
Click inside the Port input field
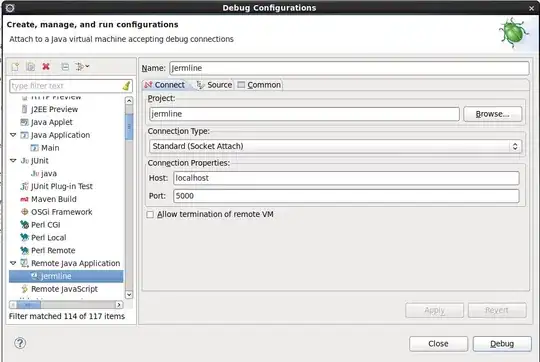pyautogui.click(x=346, y=196)
